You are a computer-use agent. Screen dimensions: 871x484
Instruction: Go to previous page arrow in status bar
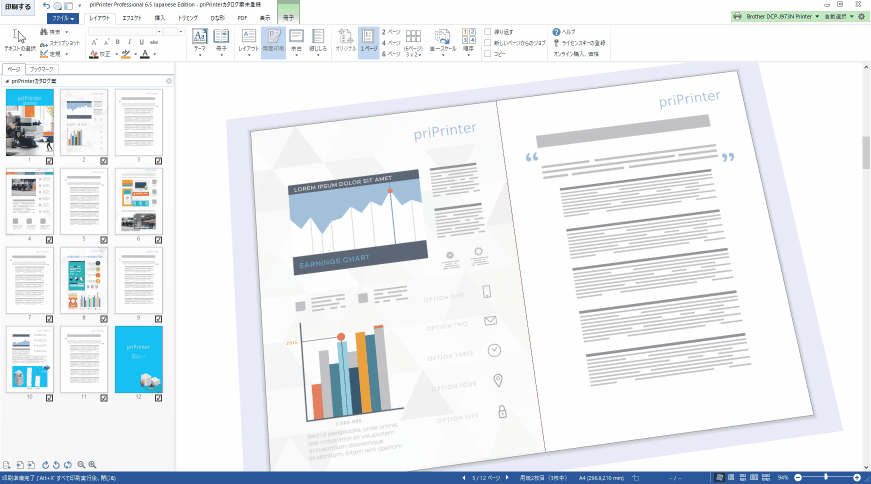coord(464,478)
